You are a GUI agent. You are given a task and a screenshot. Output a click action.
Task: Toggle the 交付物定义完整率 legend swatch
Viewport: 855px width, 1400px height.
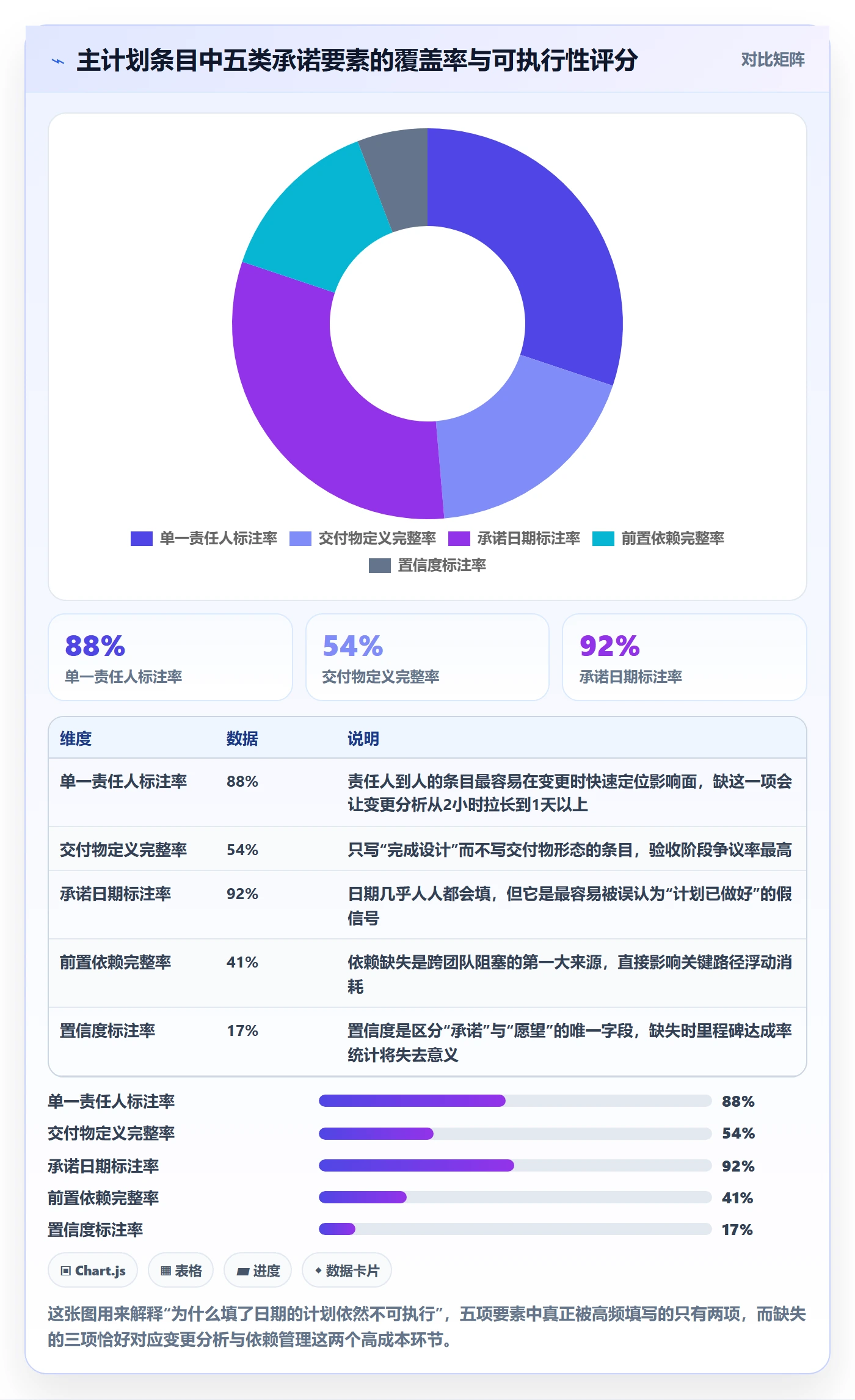[300, 539]
